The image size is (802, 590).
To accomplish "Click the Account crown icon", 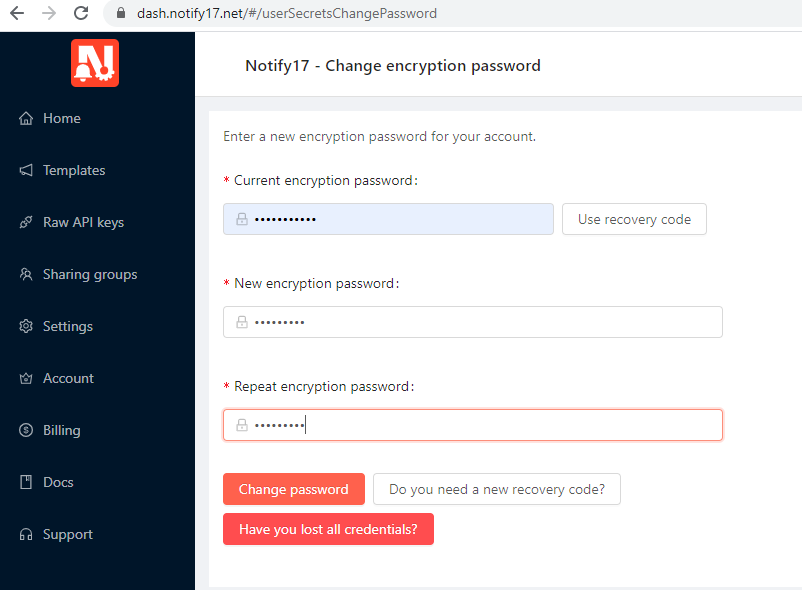I will coord(26,378).
